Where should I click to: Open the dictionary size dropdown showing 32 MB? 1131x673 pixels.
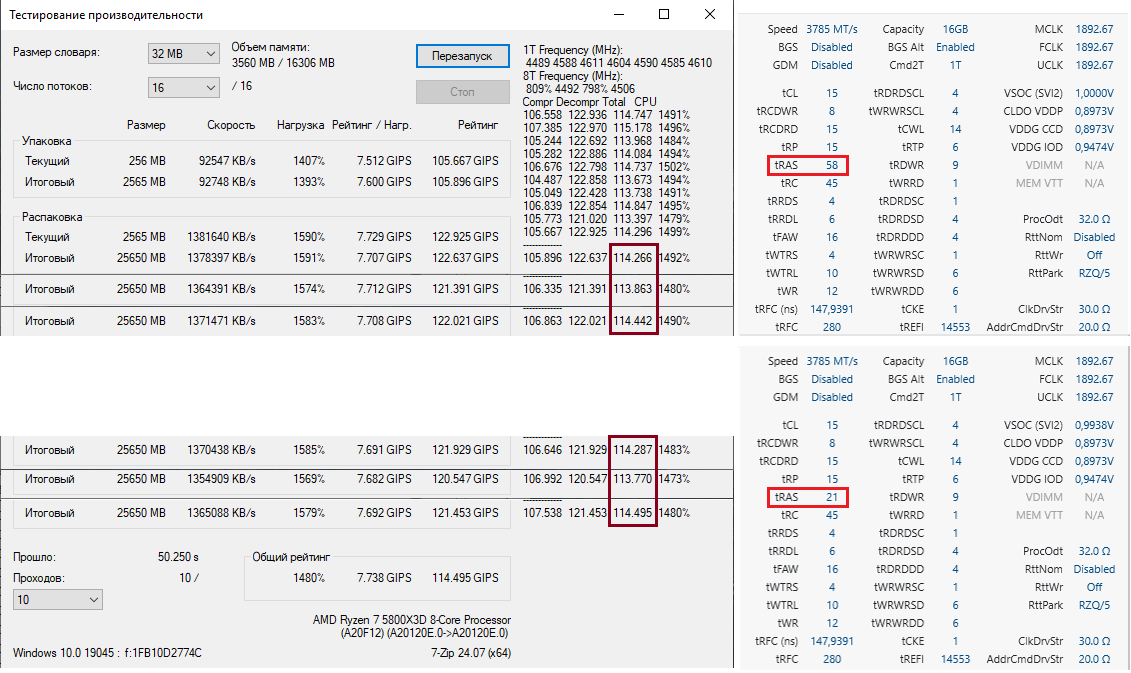click(184, 53)
